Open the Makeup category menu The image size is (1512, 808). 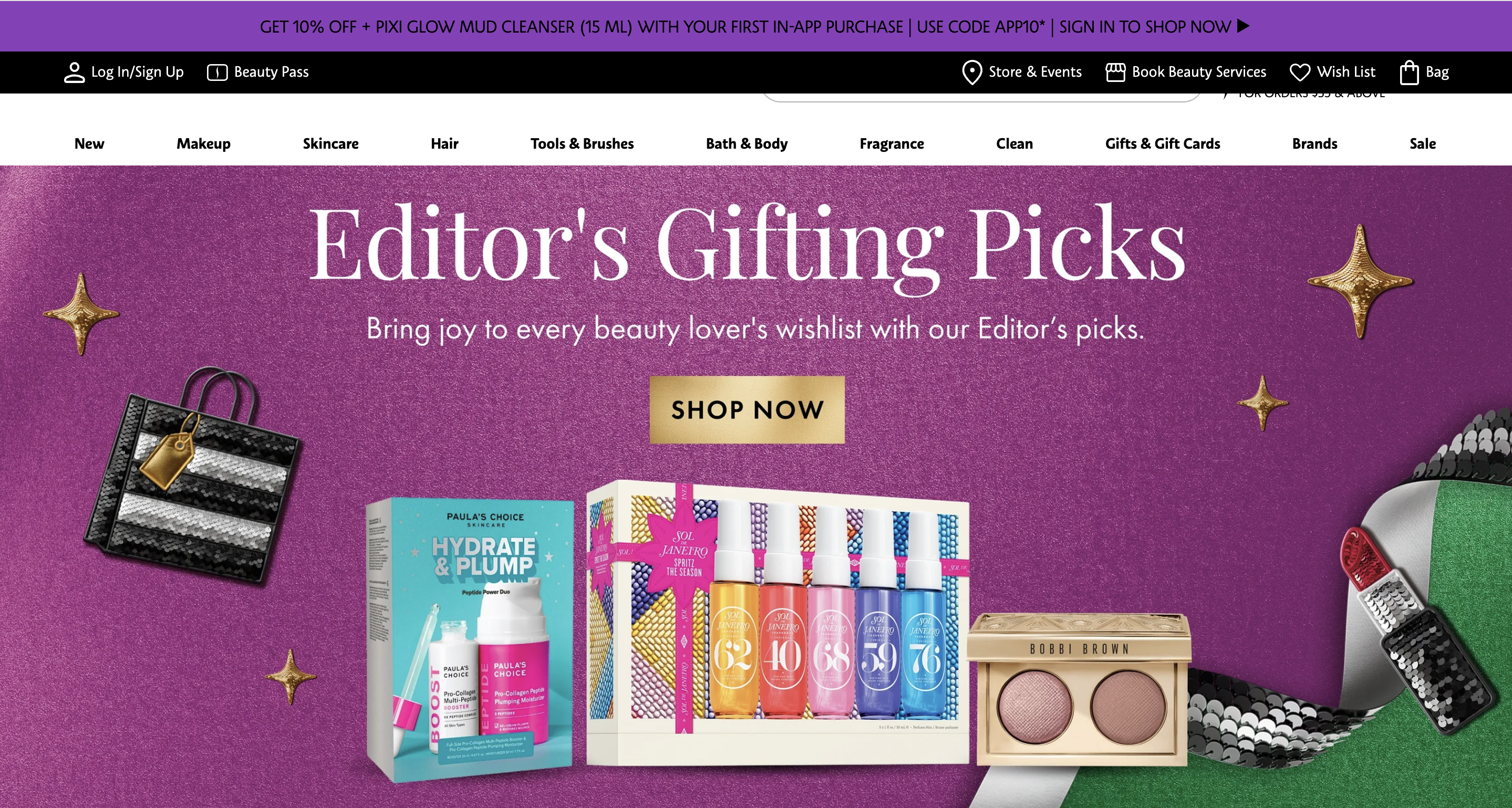point(203,144)
